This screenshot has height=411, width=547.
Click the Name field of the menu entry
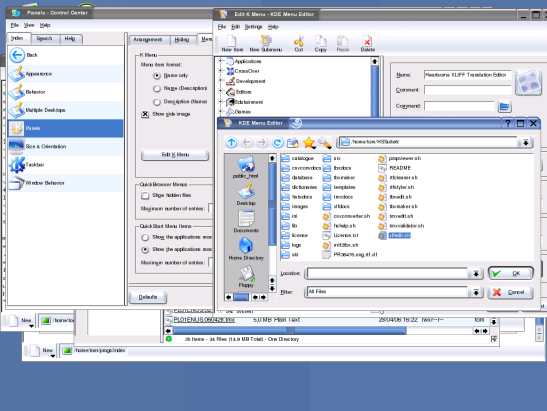coord(468,75)
